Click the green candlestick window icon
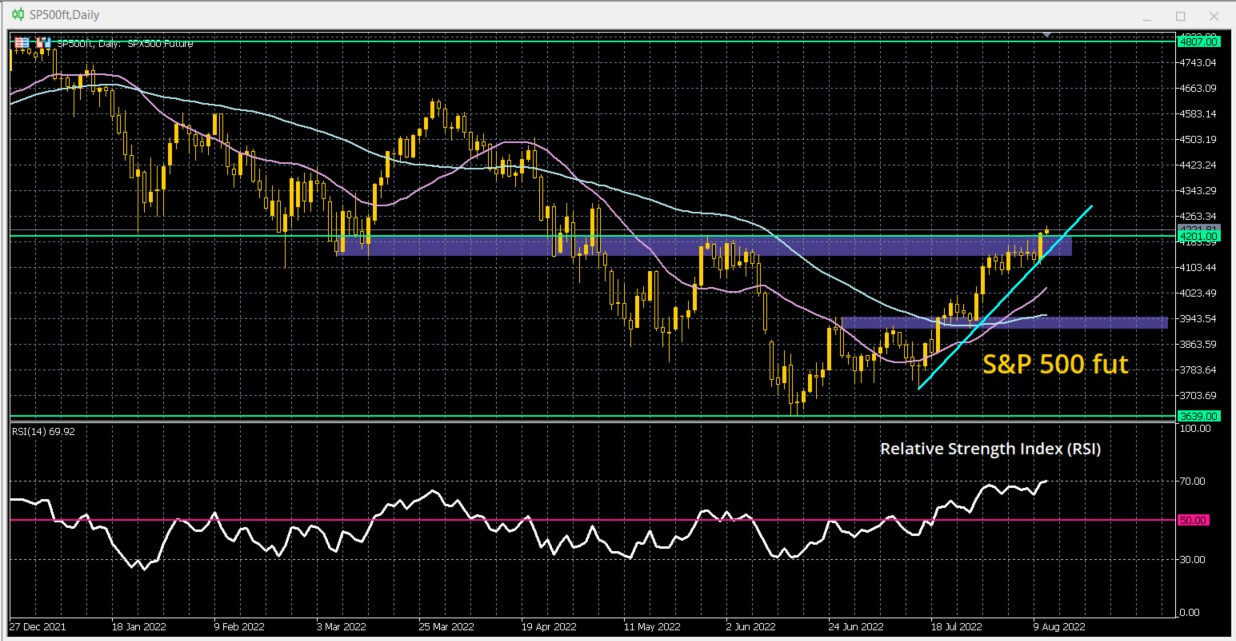This screenshot has height=641, width=1236. pyautogui.click(x=18, y=15)
